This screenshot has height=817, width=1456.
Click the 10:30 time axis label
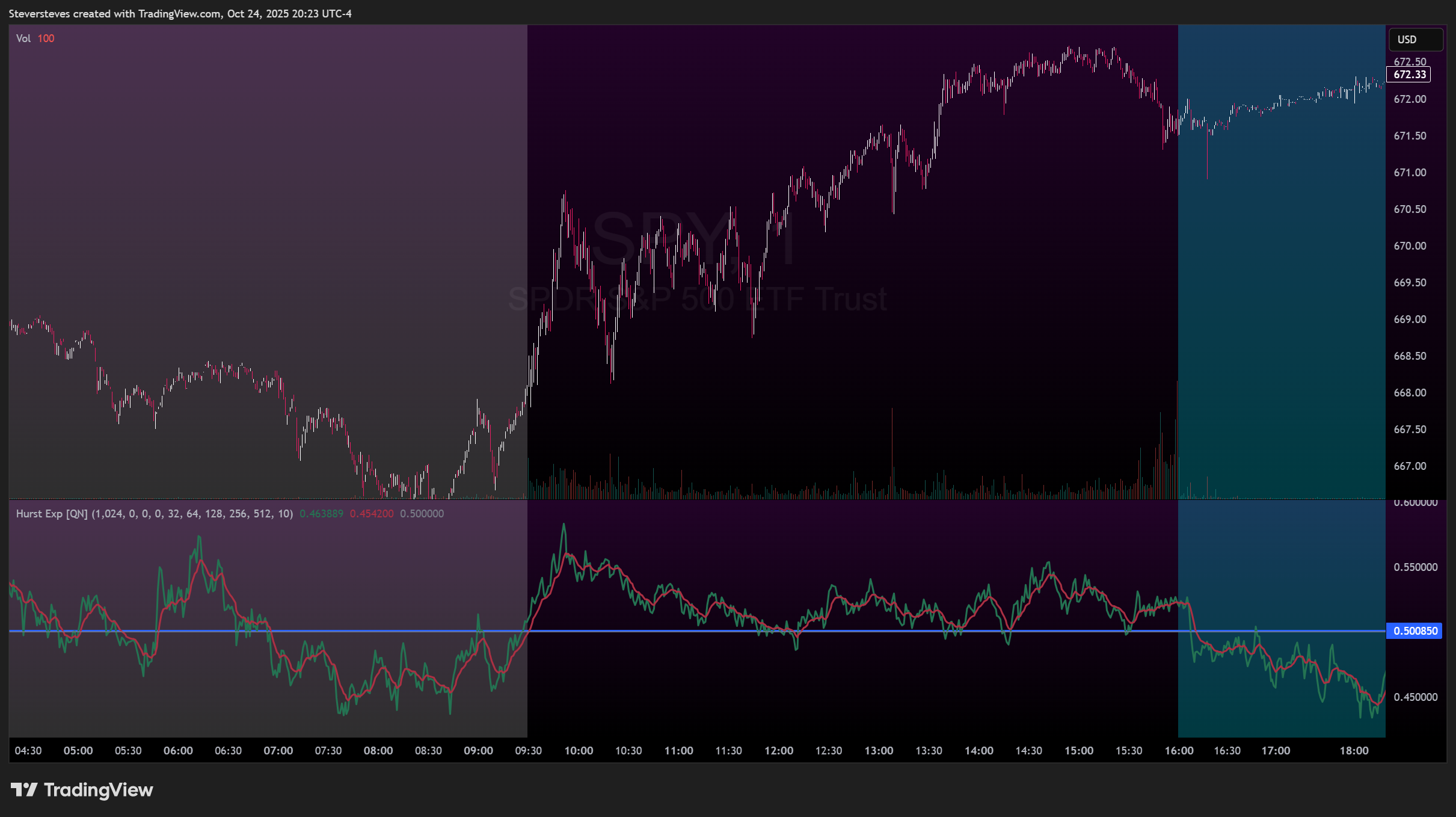tap(628, 751)
